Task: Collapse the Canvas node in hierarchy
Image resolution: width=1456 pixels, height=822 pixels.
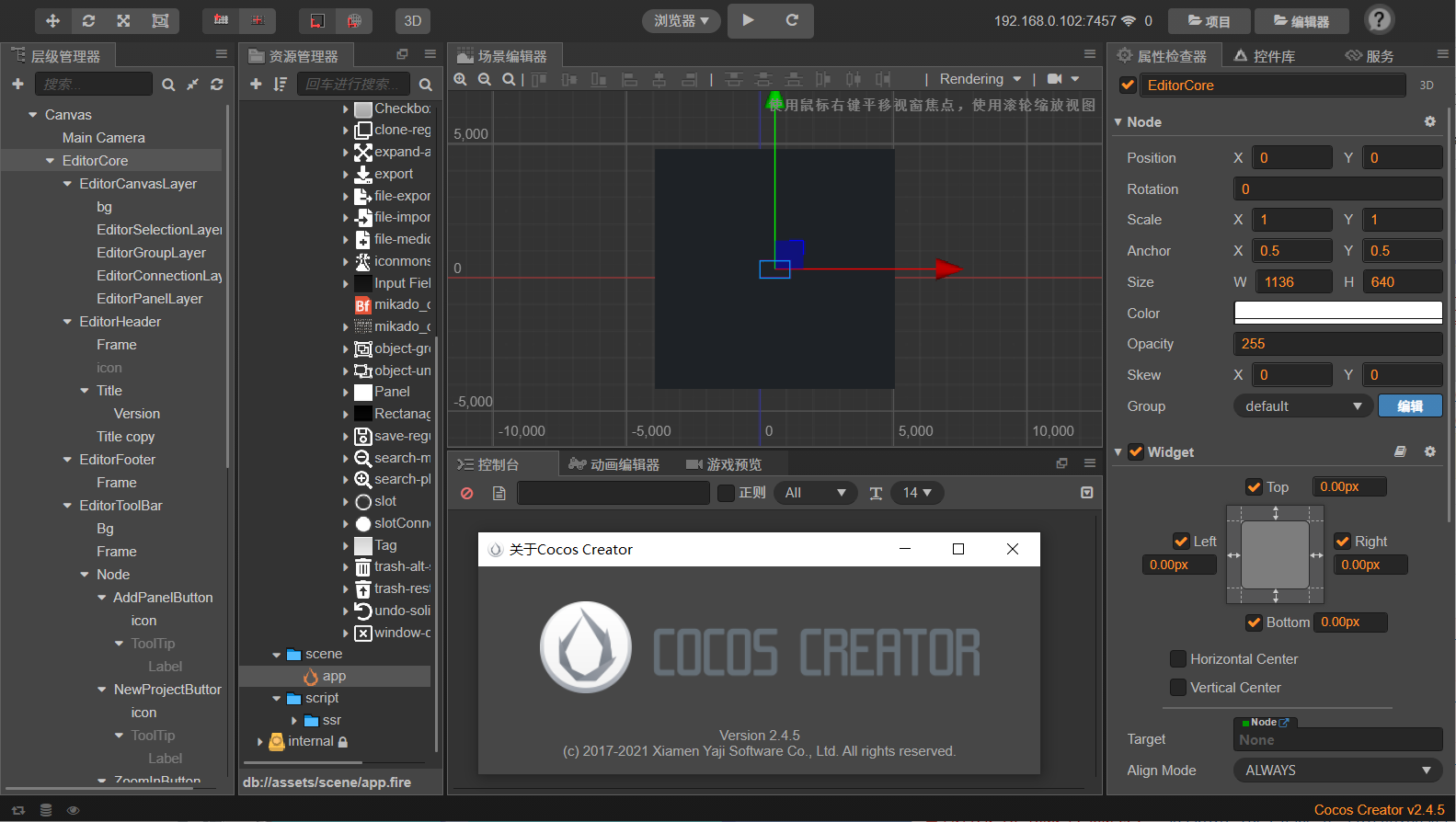Action: [x=33, y=115]
